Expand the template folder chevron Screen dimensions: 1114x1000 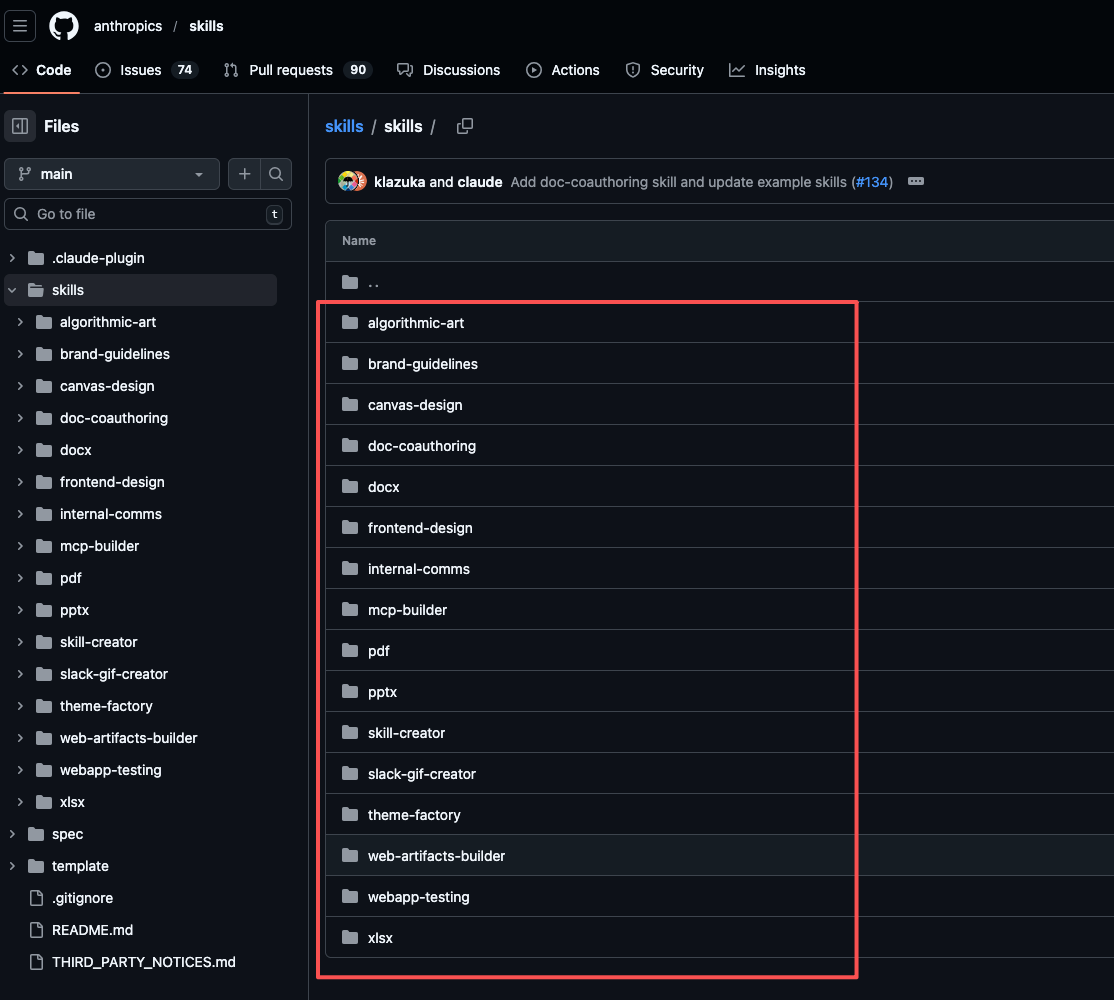[12, 866]
